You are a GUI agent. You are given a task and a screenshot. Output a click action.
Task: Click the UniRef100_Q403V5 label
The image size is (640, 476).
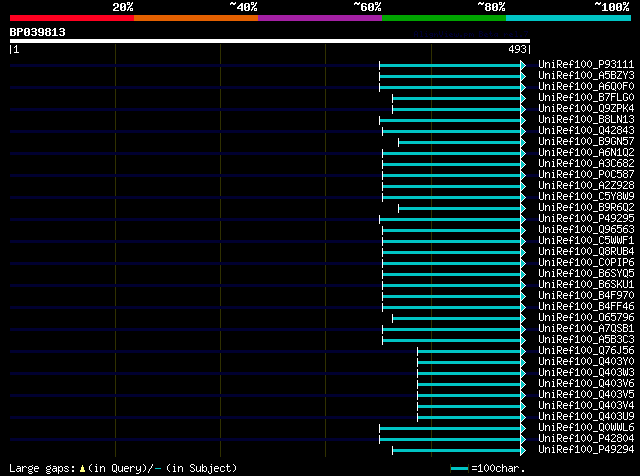coord(586,395)
